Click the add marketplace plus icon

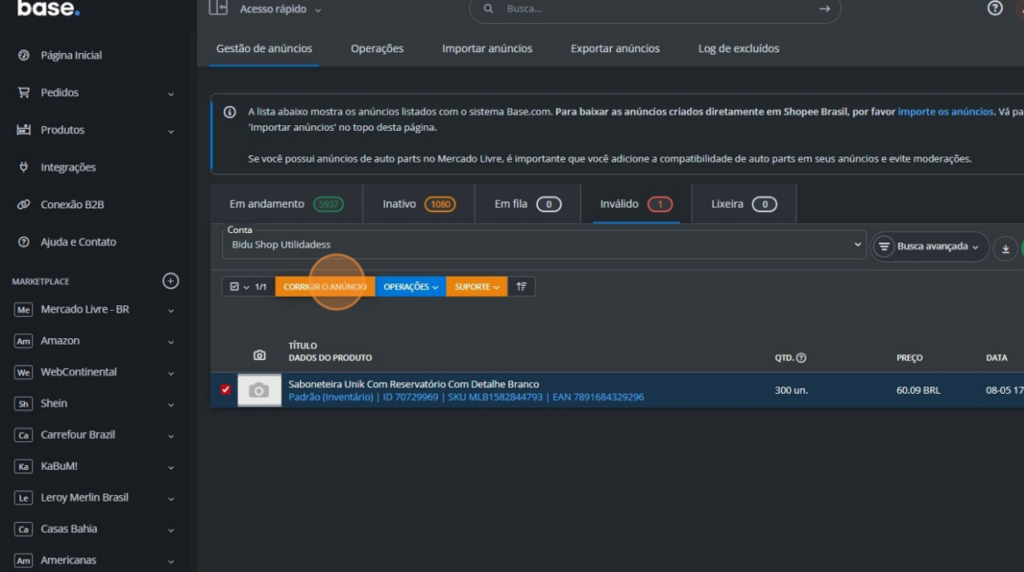point(171,281)
